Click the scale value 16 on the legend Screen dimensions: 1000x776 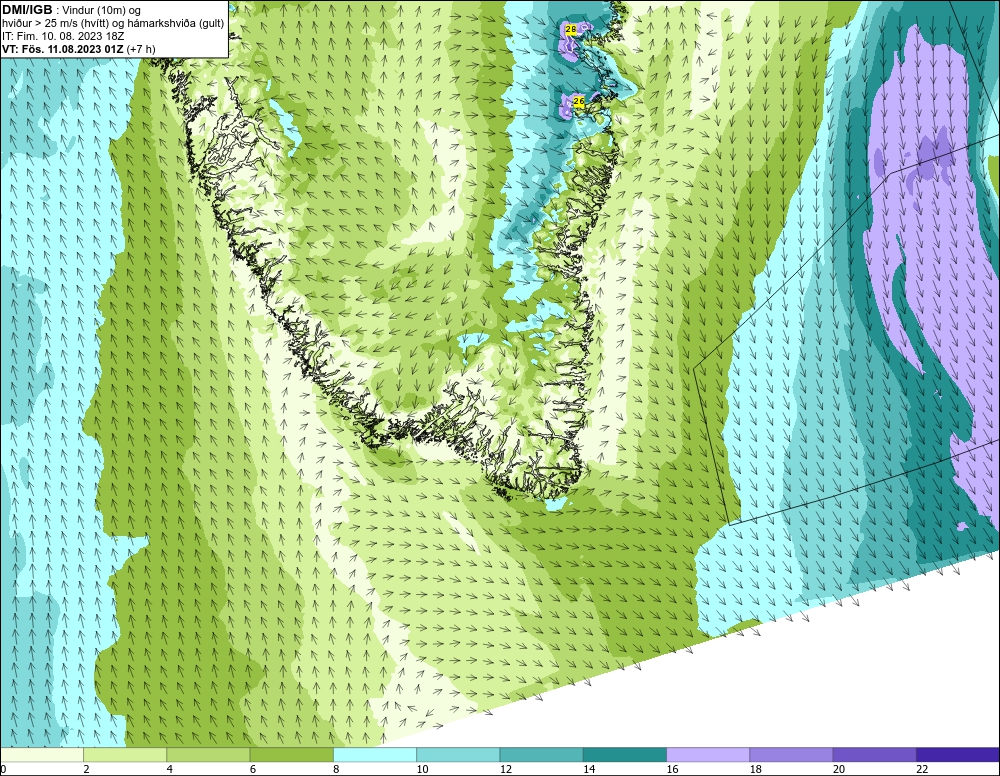(672, 769)
